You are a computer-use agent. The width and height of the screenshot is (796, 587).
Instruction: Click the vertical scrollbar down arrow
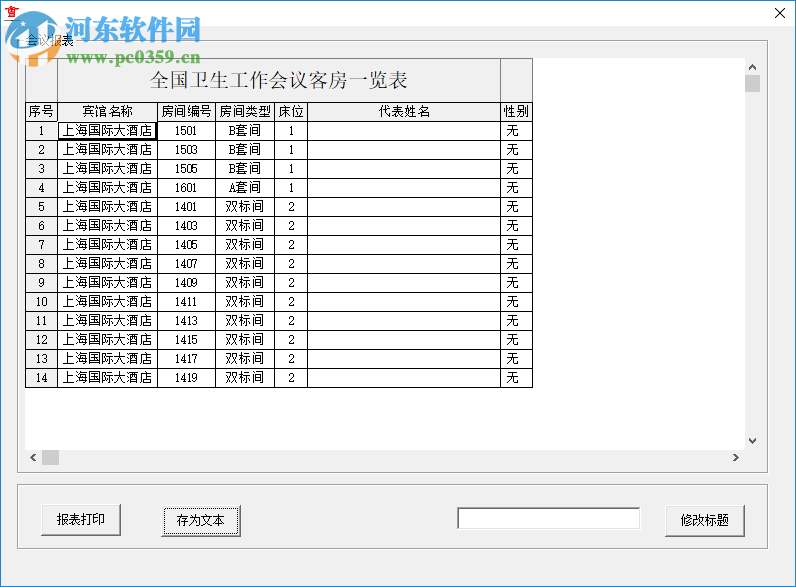click(x=752, y=441)
